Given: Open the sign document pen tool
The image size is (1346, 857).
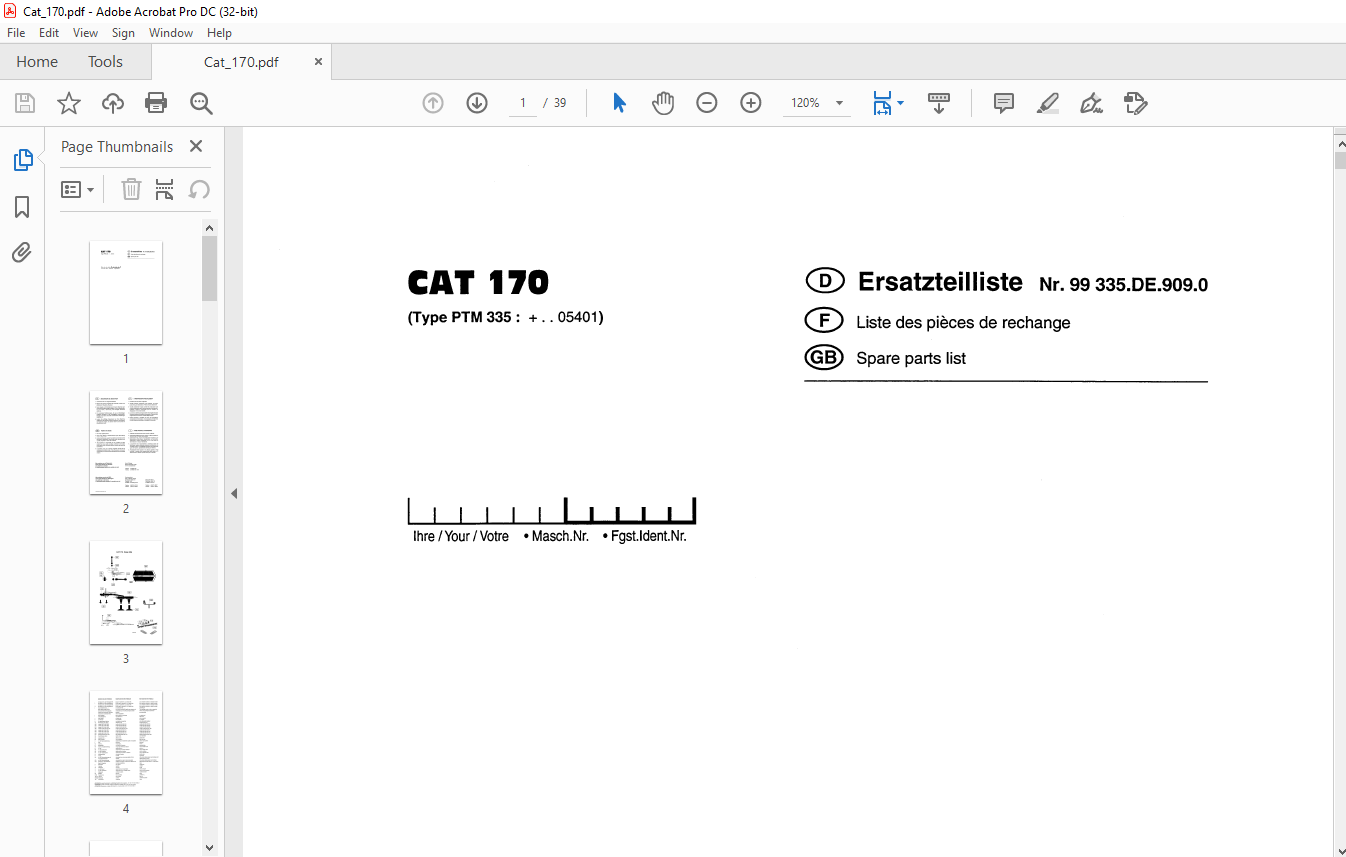Looking at the screenshot, I should tap(1091, 103).
